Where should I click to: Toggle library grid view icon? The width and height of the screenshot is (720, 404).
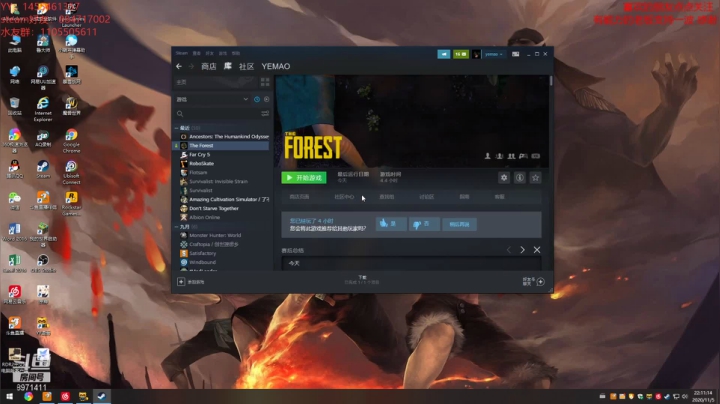[x=265, y=82]
